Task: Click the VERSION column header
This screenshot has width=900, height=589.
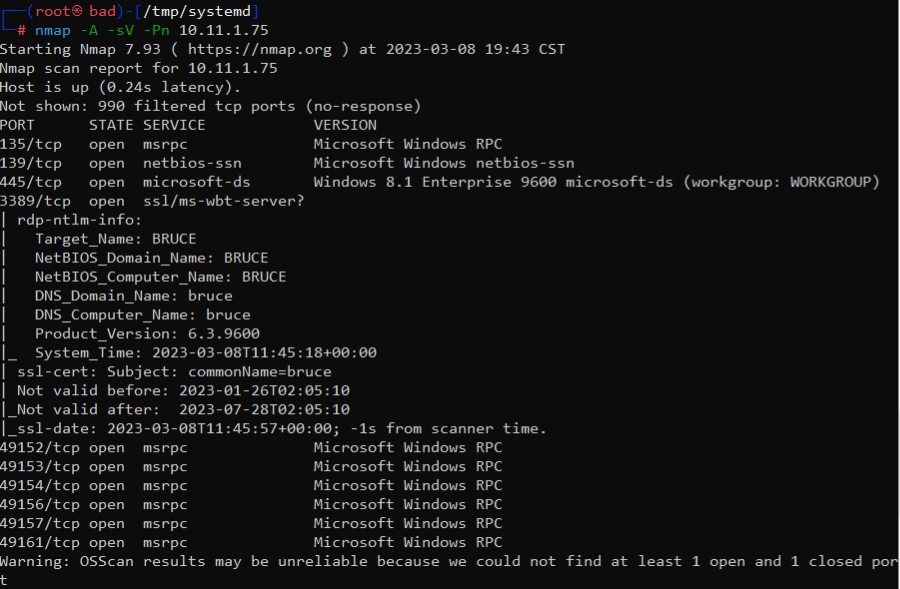Action: pyautogui.click(x=345, y=125)
